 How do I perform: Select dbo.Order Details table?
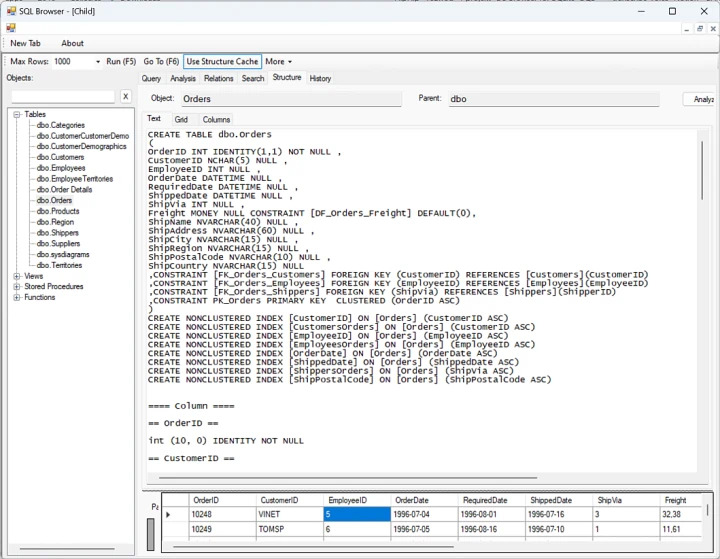click(x=64, y=190)
